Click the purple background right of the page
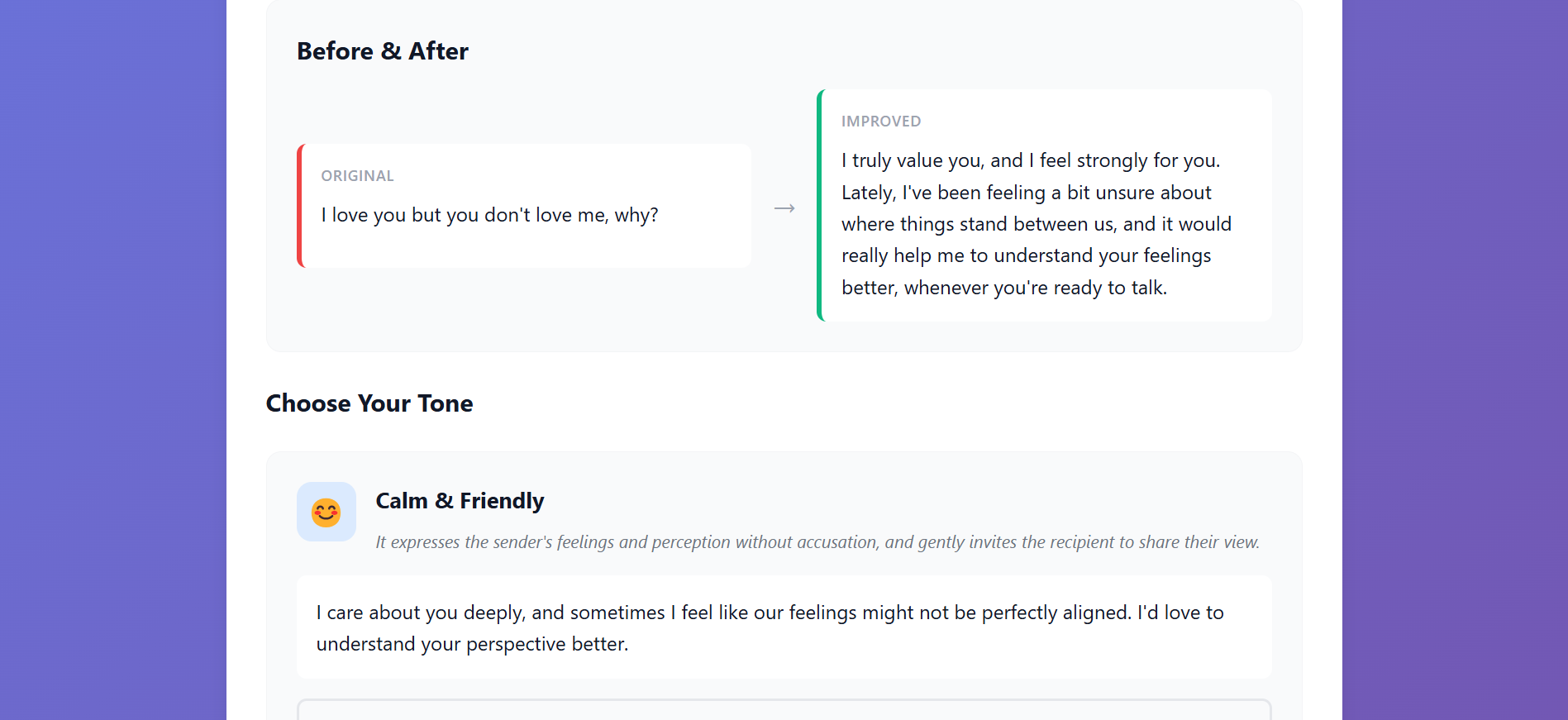 (1455, 360)
